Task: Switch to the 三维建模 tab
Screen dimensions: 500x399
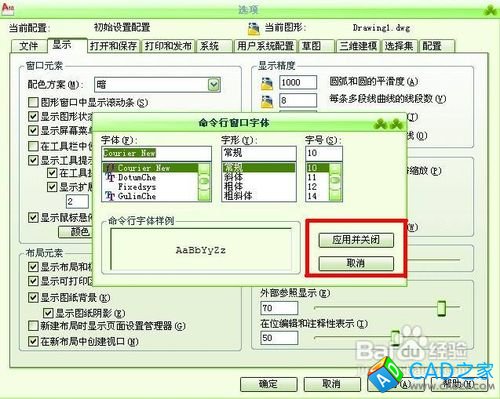Action: [x=358, y=46]
